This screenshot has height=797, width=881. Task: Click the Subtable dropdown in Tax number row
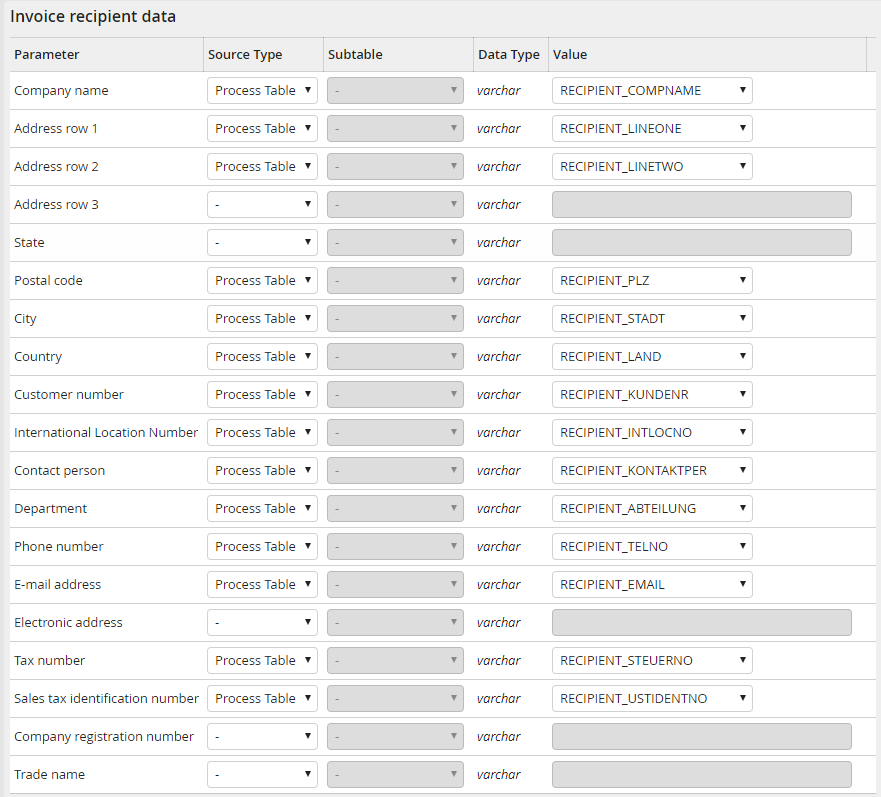click(x=396, y=660)
